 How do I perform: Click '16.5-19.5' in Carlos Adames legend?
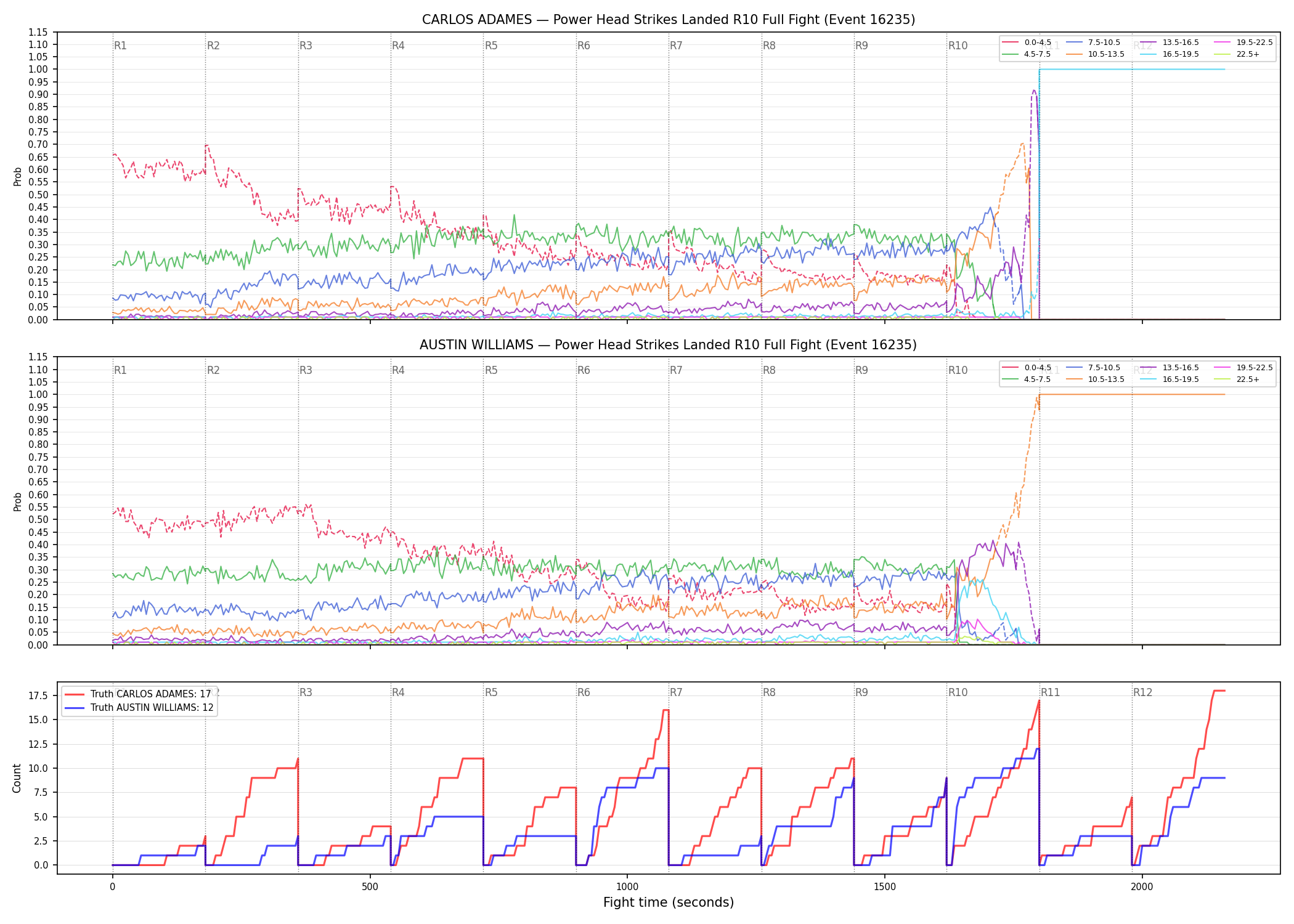(x=1181, y=54)
